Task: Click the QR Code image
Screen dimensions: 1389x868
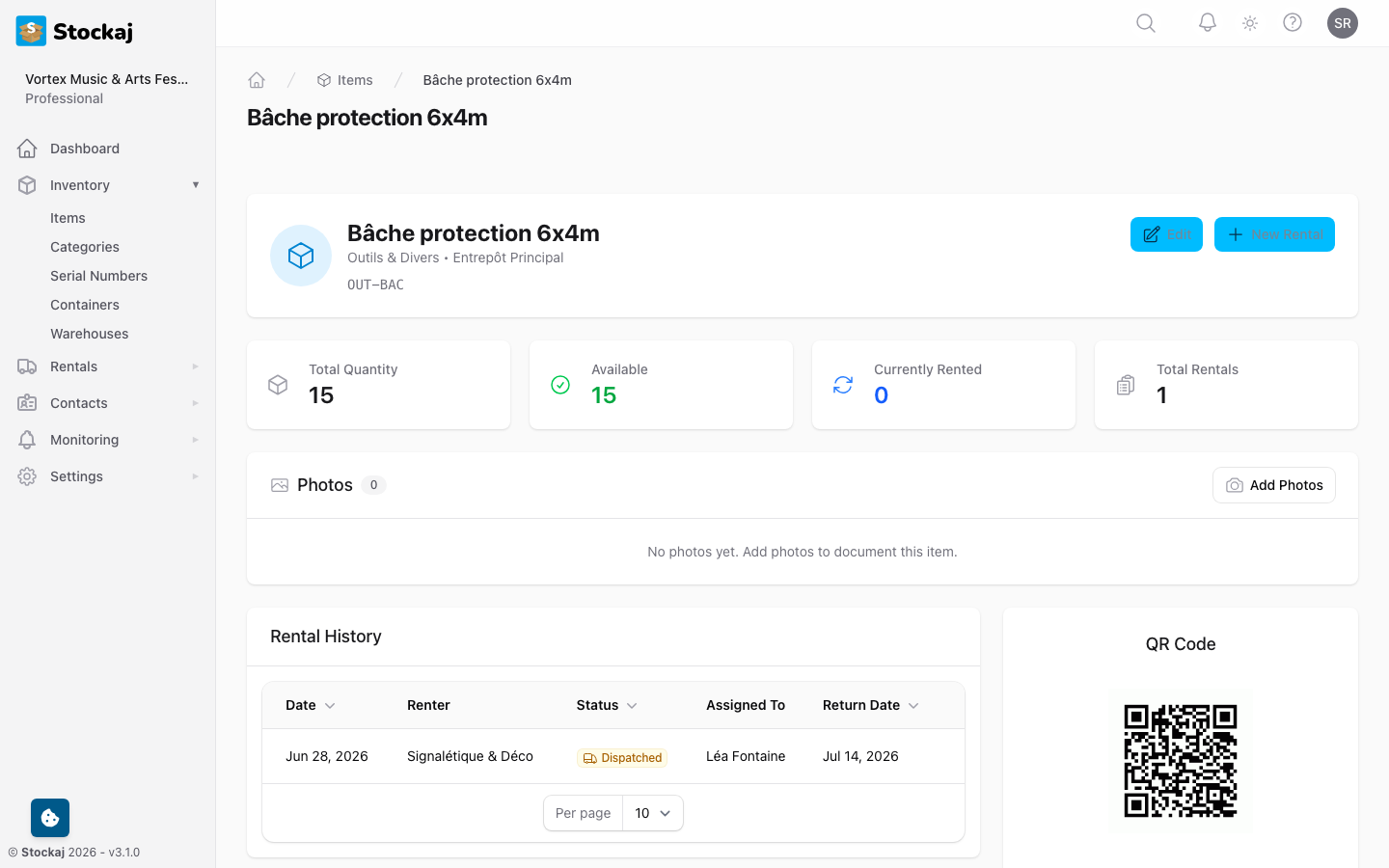Action: [1181, 761]
